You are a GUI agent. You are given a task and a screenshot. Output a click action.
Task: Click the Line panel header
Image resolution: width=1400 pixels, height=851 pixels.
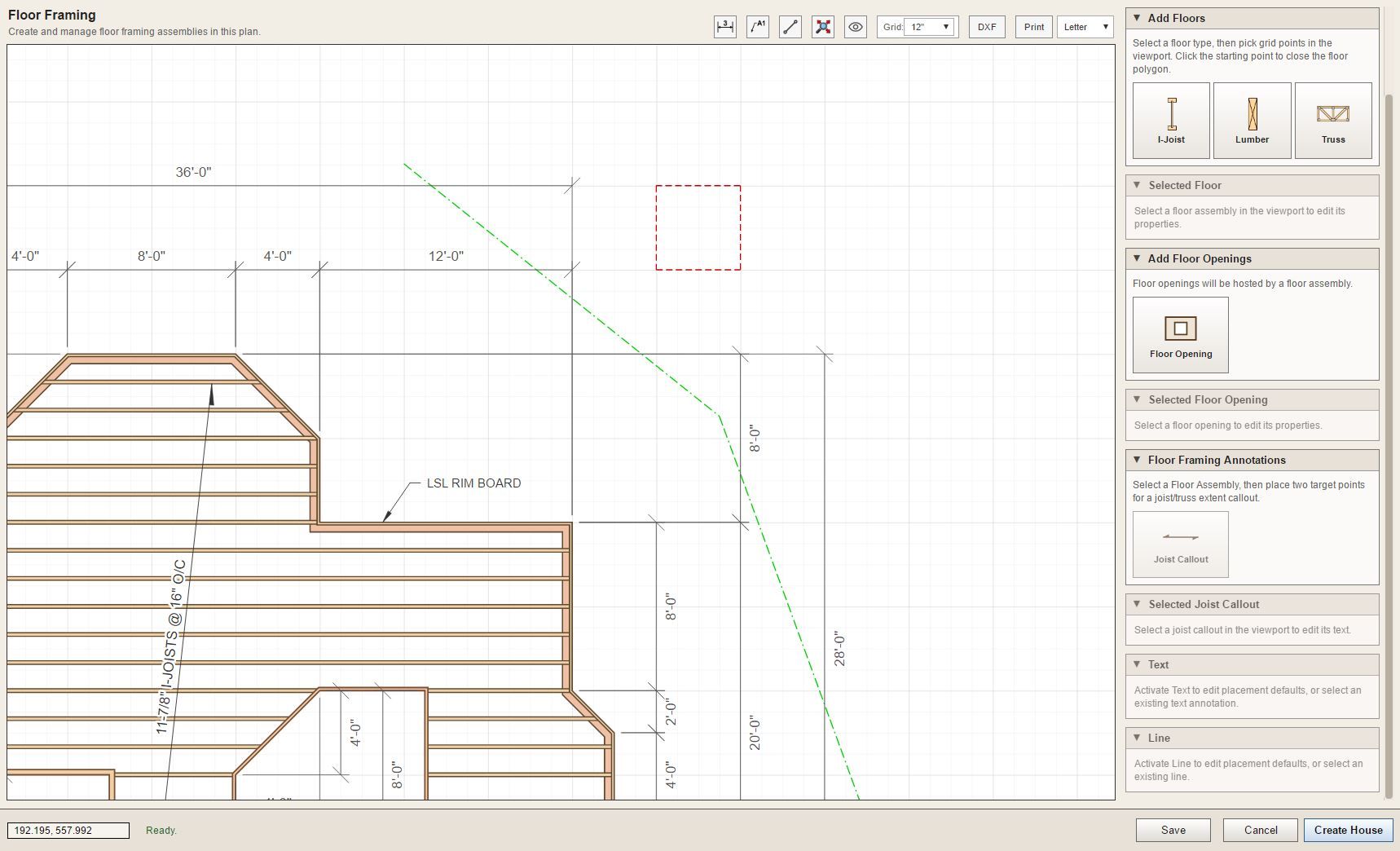pyautogui.click(x=1253, y=738)
